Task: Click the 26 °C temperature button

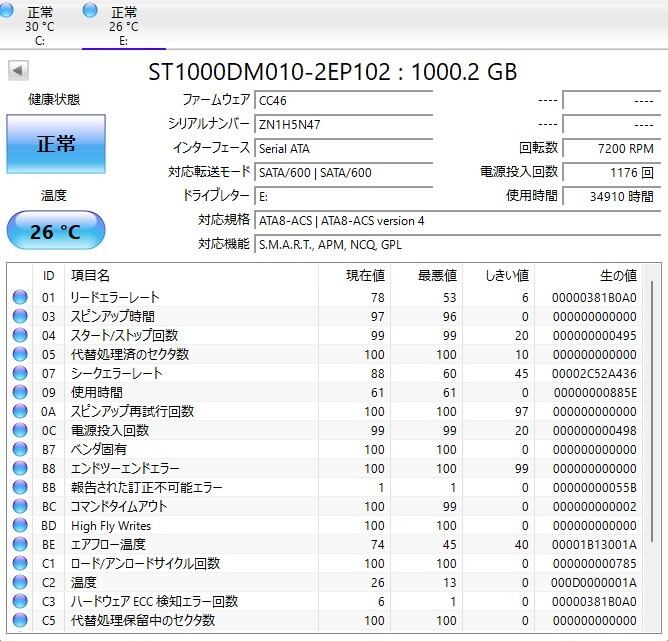Action: 56,232
